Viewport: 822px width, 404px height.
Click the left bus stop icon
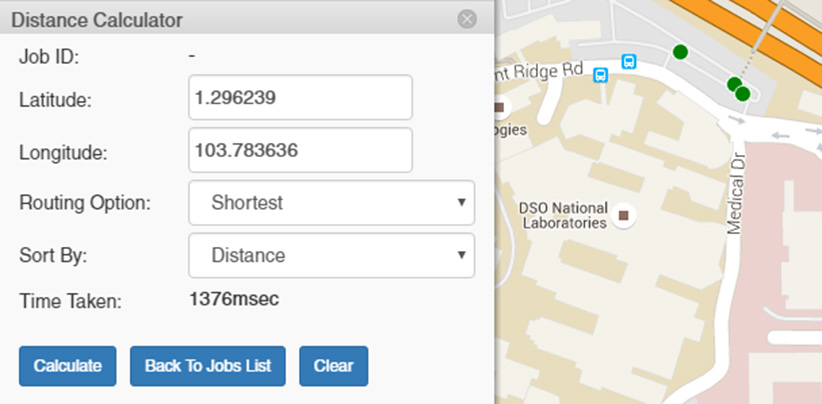tap(600, 75)
